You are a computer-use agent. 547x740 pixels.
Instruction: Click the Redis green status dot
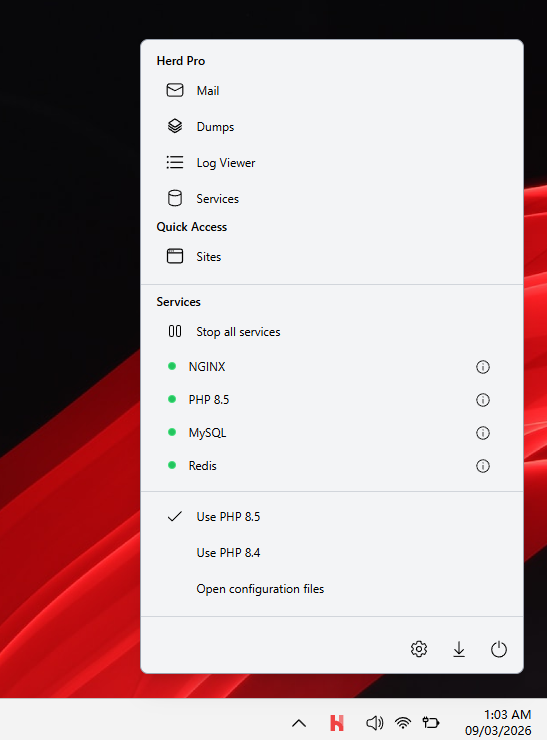(x=172, y=465)
